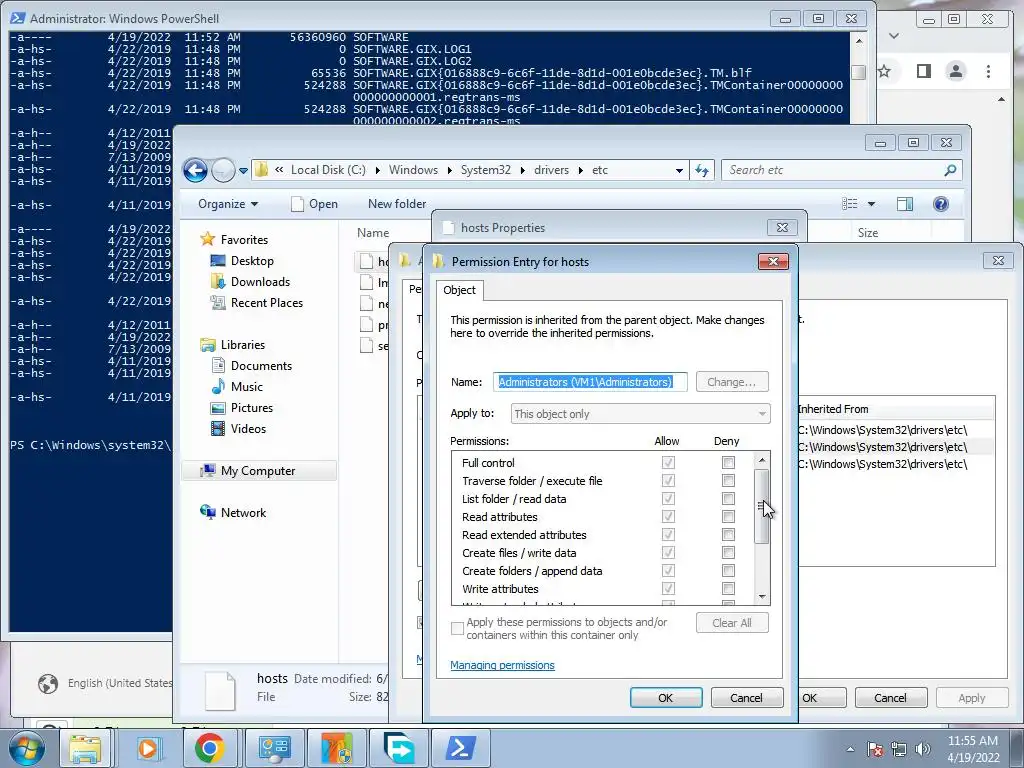Open Google Chrome from the taskbar
Viewport: 1024px width, 768px height.
pos(209,748)
